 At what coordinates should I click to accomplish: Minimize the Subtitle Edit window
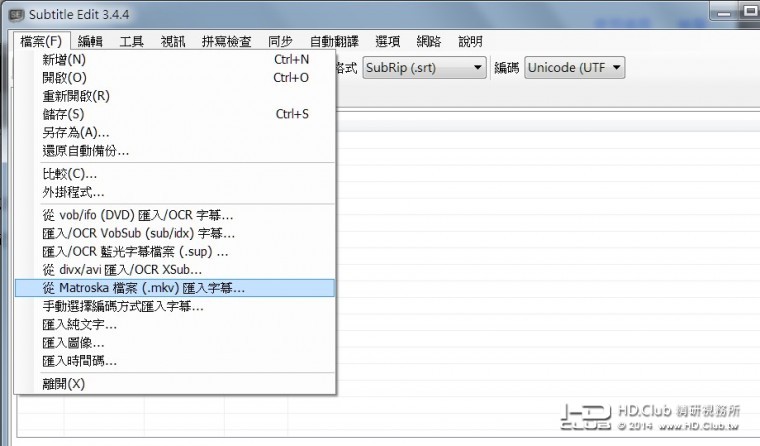(x=724, y=12)
